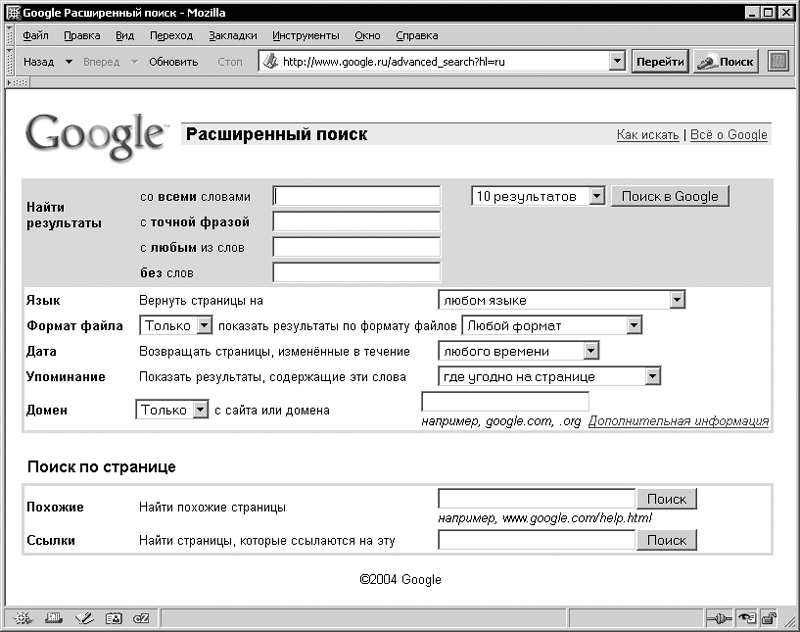The width and height of the screenshot is (800, 632).
Task: Toggle the online/offline plug icon
Action: pos(719,619)
